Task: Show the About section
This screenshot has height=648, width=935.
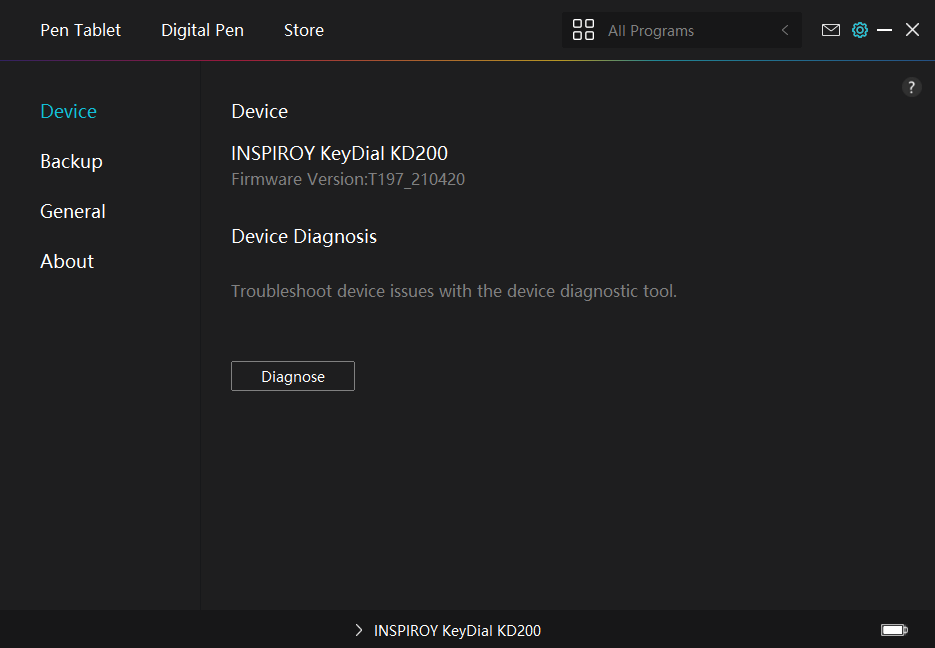Action: click(x=67, y=261)
